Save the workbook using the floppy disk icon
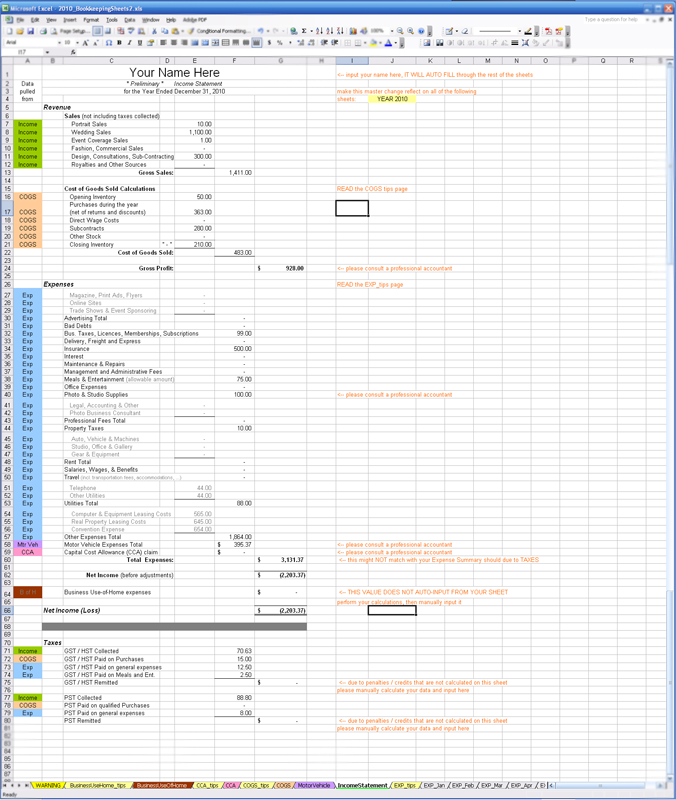Image resolution: width=676 pixels, height=800 pixels. [31, 31]
